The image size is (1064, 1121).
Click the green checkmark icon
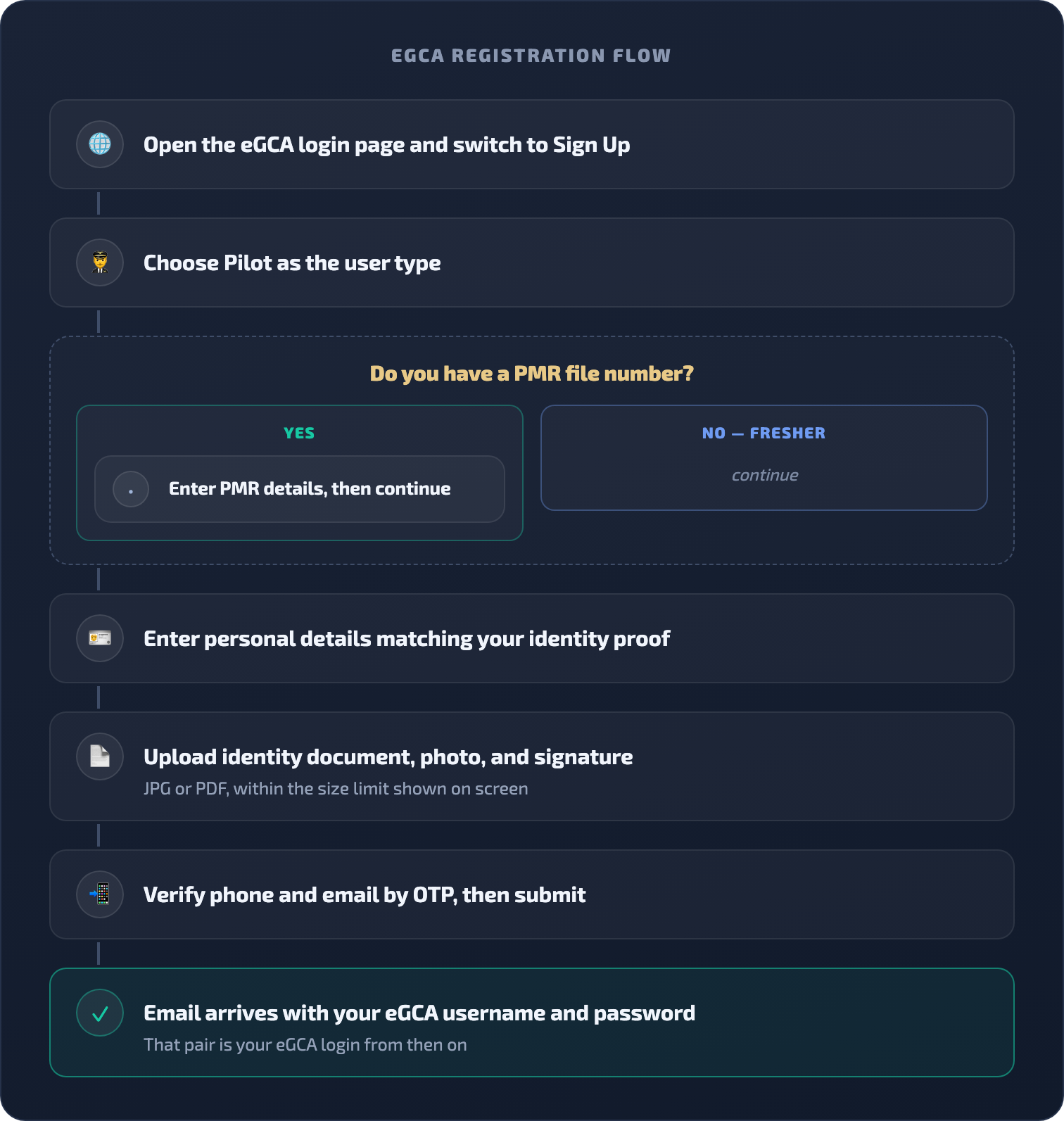[x=100, y=1013]
